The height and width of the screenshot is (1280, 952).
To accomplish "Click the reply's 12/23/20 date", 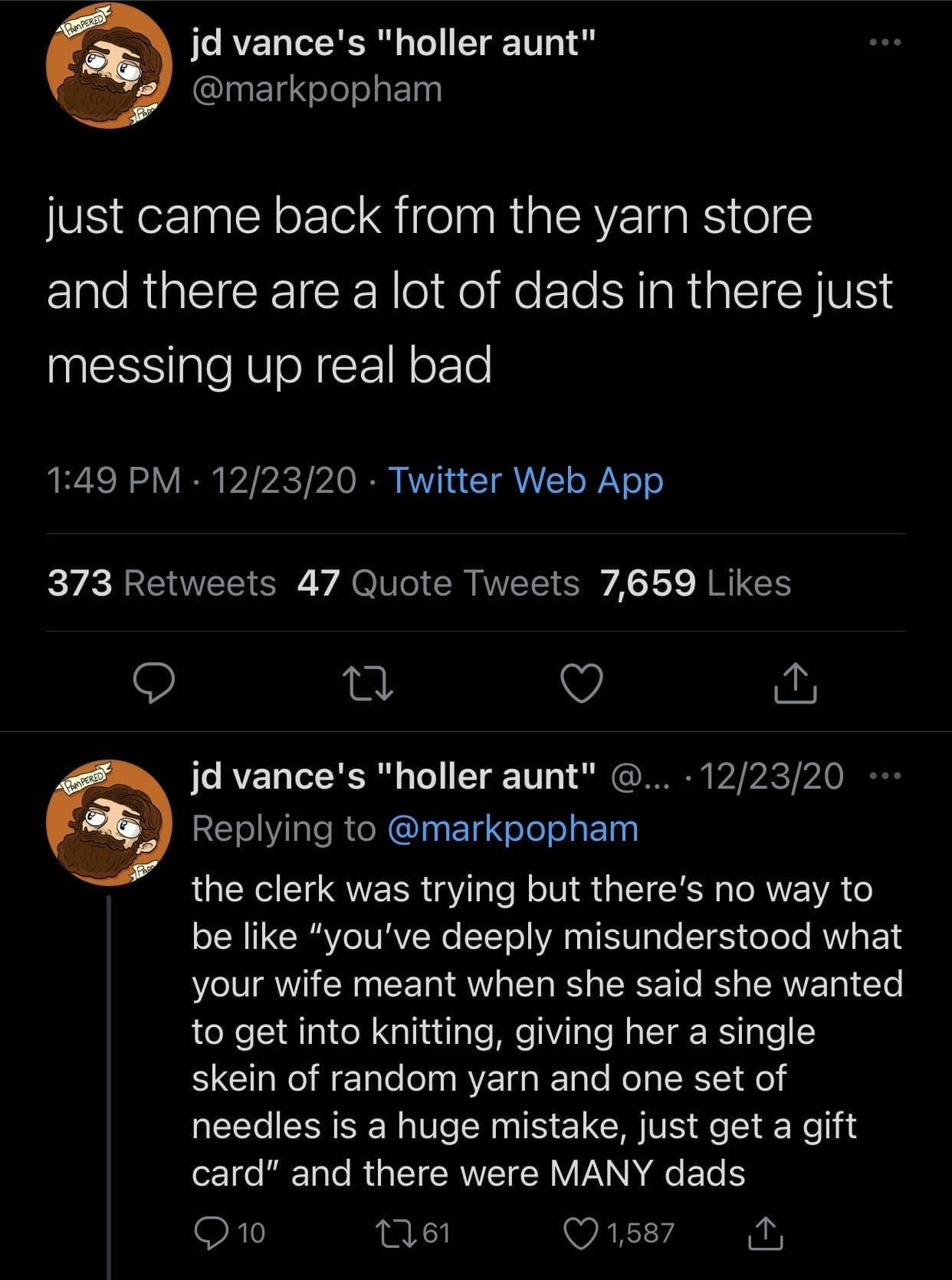I will coord(772,776).
